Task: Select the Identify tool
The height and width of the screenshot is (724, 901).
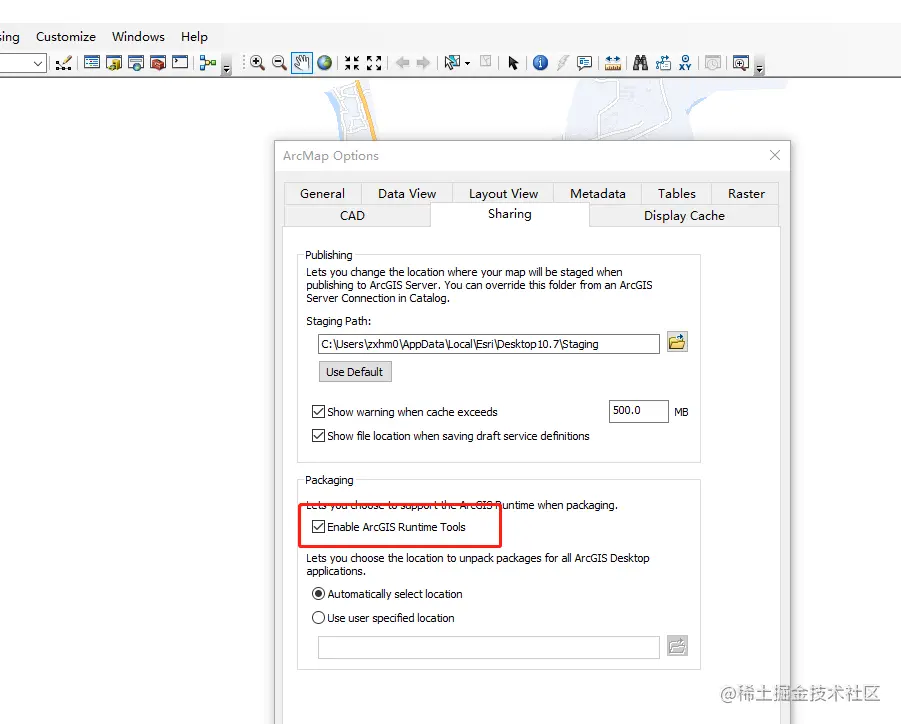Action: click(540, 63)
